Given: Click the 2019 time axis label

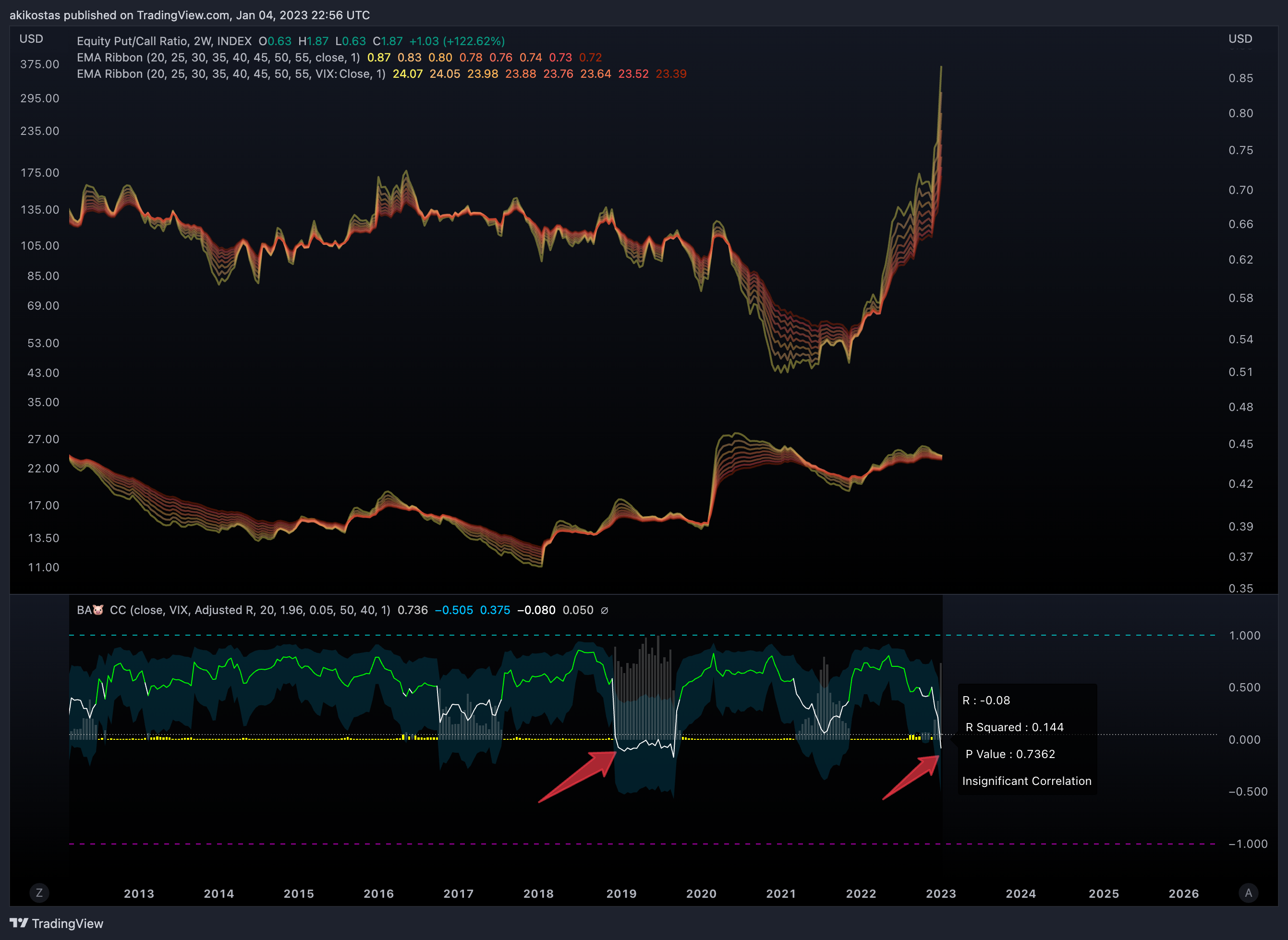Looking at the screenshot, I should pos(621,893).
